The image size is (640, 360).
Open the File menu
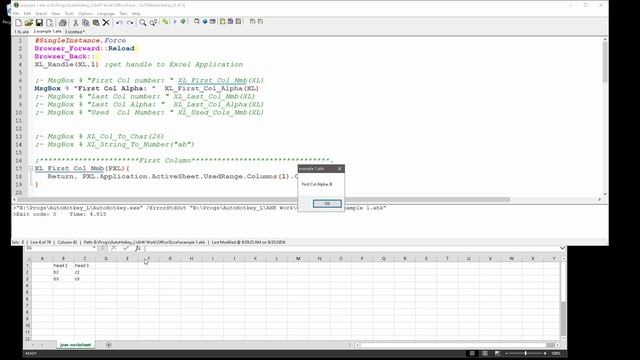[x=16, y=13]
